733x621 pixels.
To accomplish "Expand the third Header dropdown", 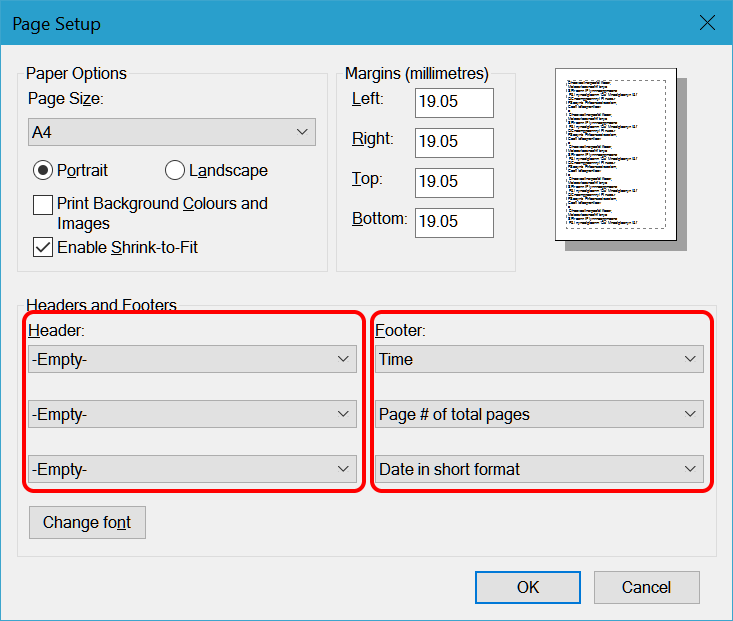I will pos(192,469).
